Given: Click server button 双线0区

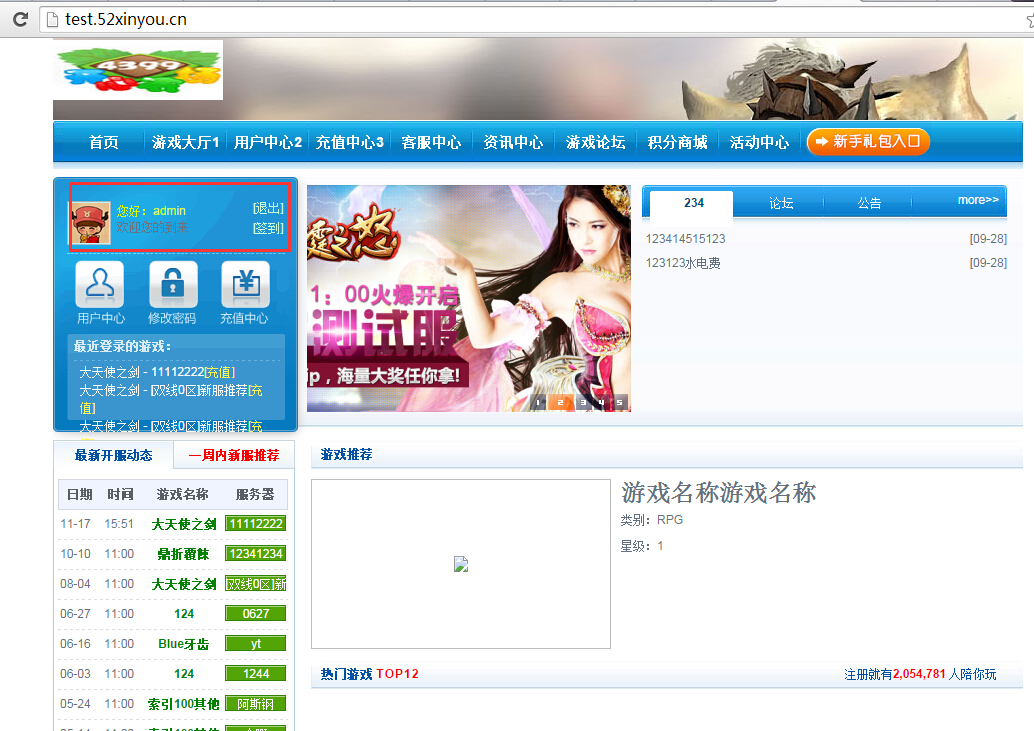Looking at the screenshot, I should pyautogui.click(x=256, y=584).
